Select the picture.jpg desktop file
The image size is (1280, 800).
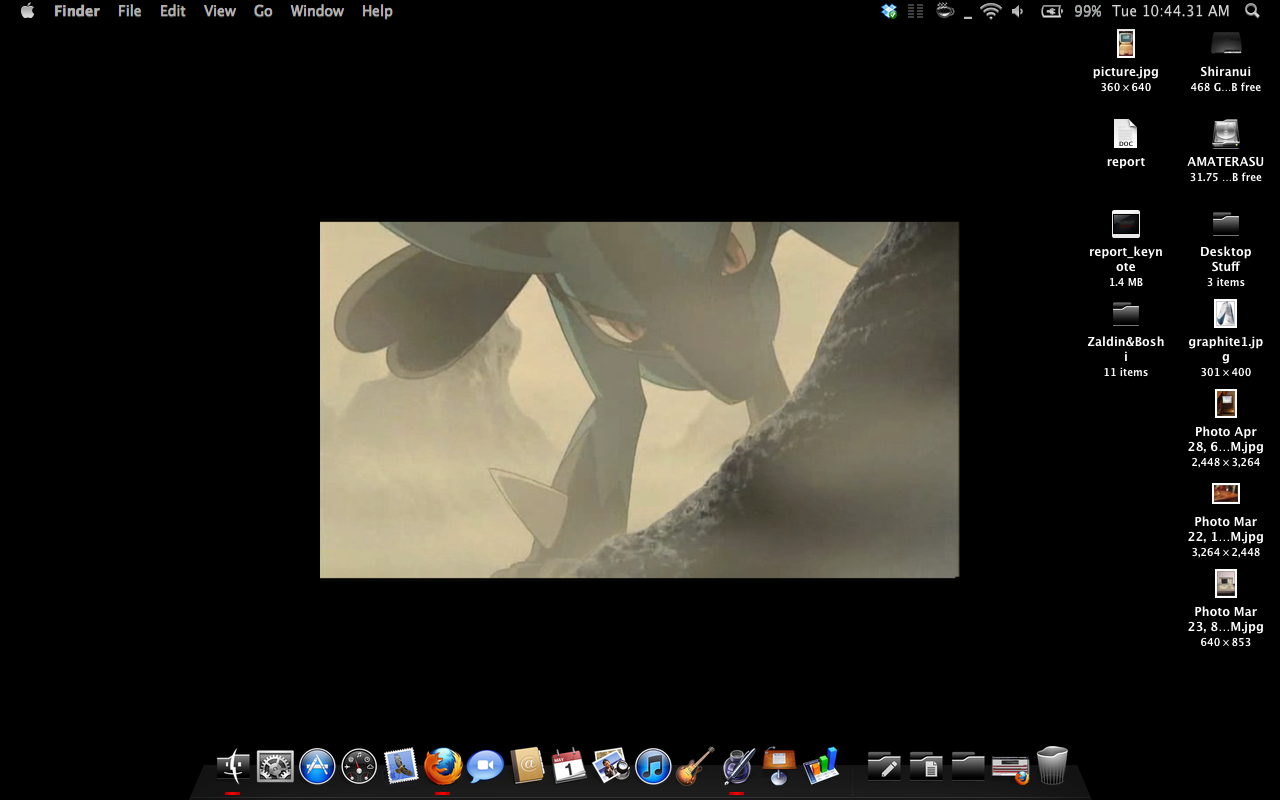(x=1126, y=45)
